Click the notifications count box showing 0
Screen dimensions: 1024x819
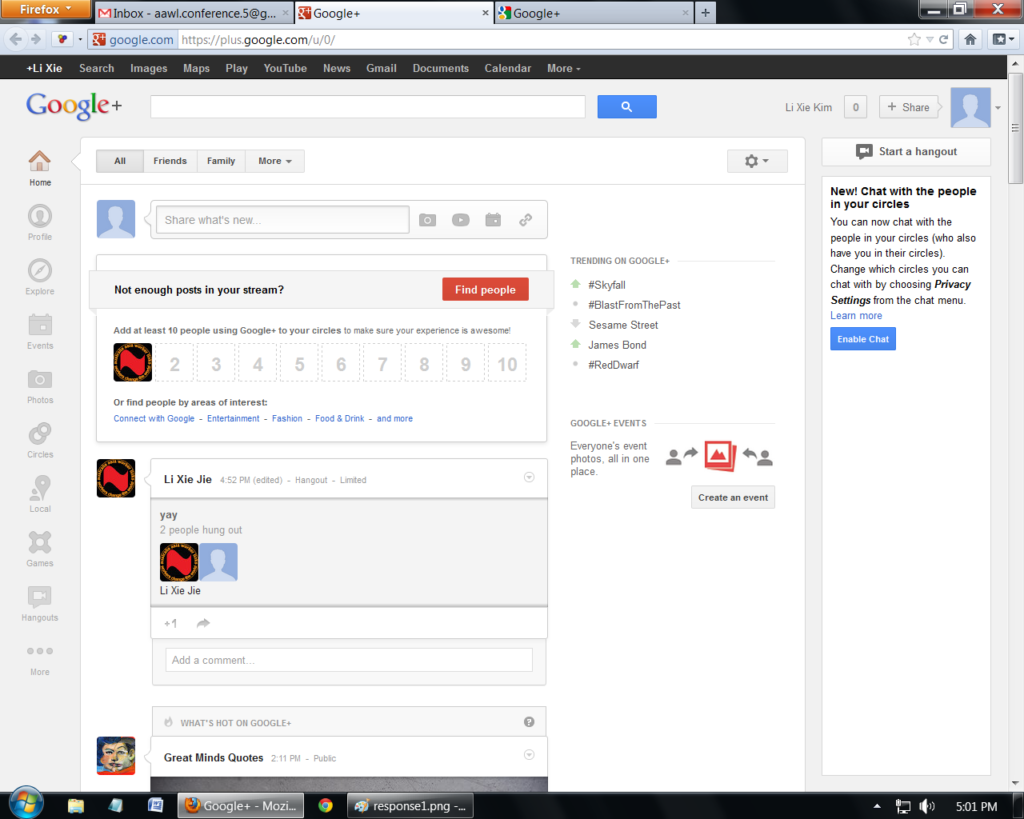856,107
